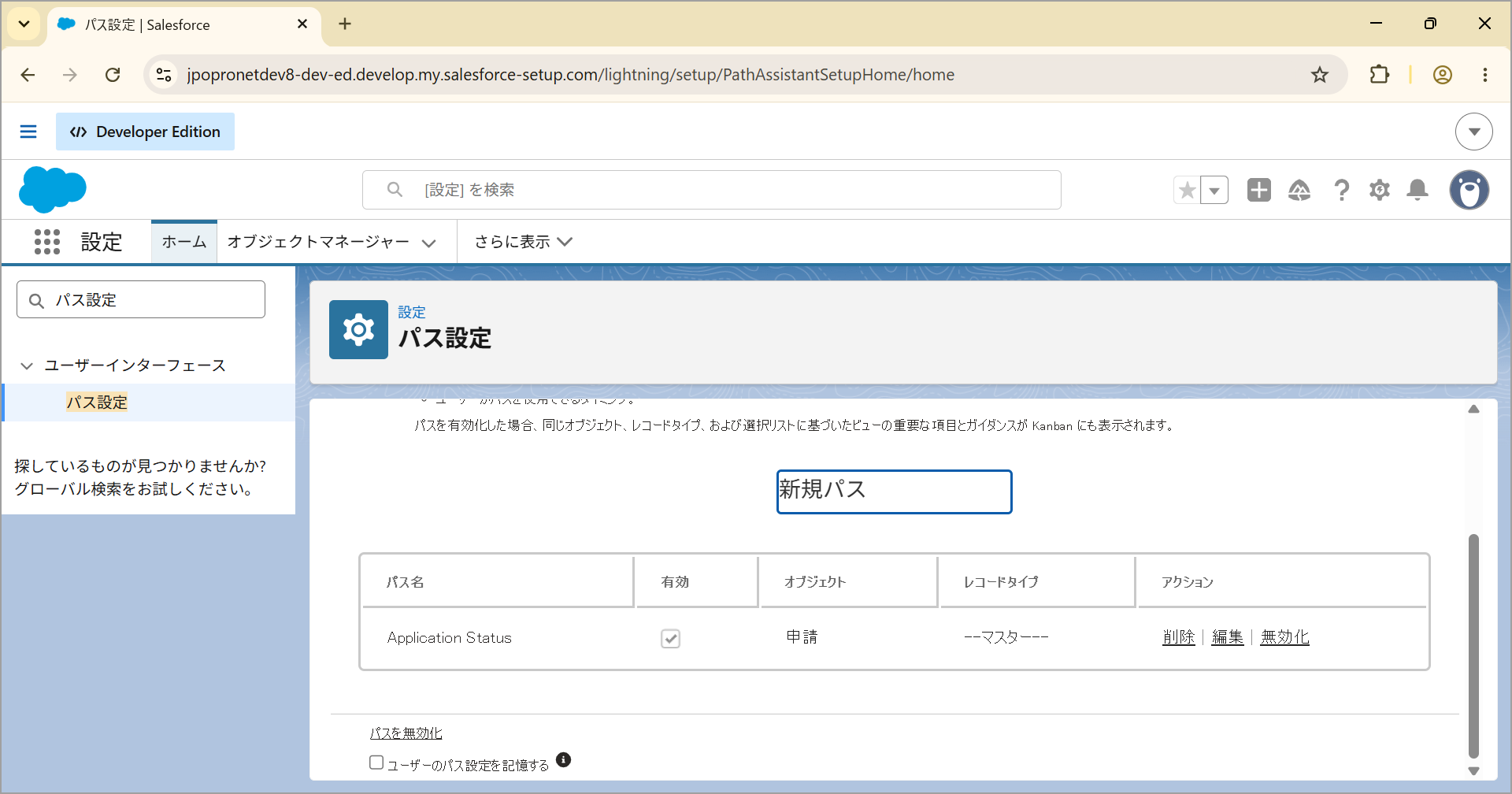The height and width of the screenshot is (794, 1512).
Task: Bookmark this page with the star icon
Action: pos(1320,75)
